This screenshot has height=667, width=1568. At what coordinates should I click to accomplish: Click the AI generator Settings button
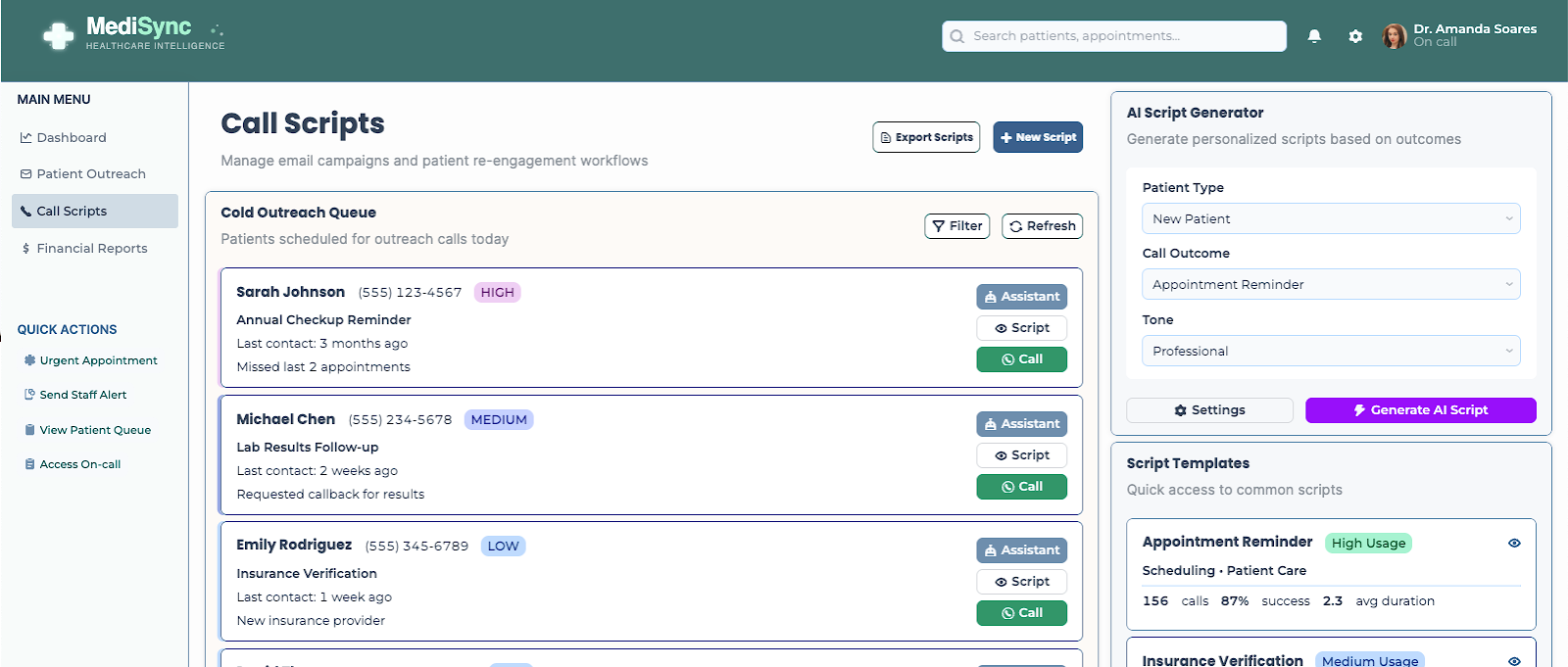[x=1210, y=410]
